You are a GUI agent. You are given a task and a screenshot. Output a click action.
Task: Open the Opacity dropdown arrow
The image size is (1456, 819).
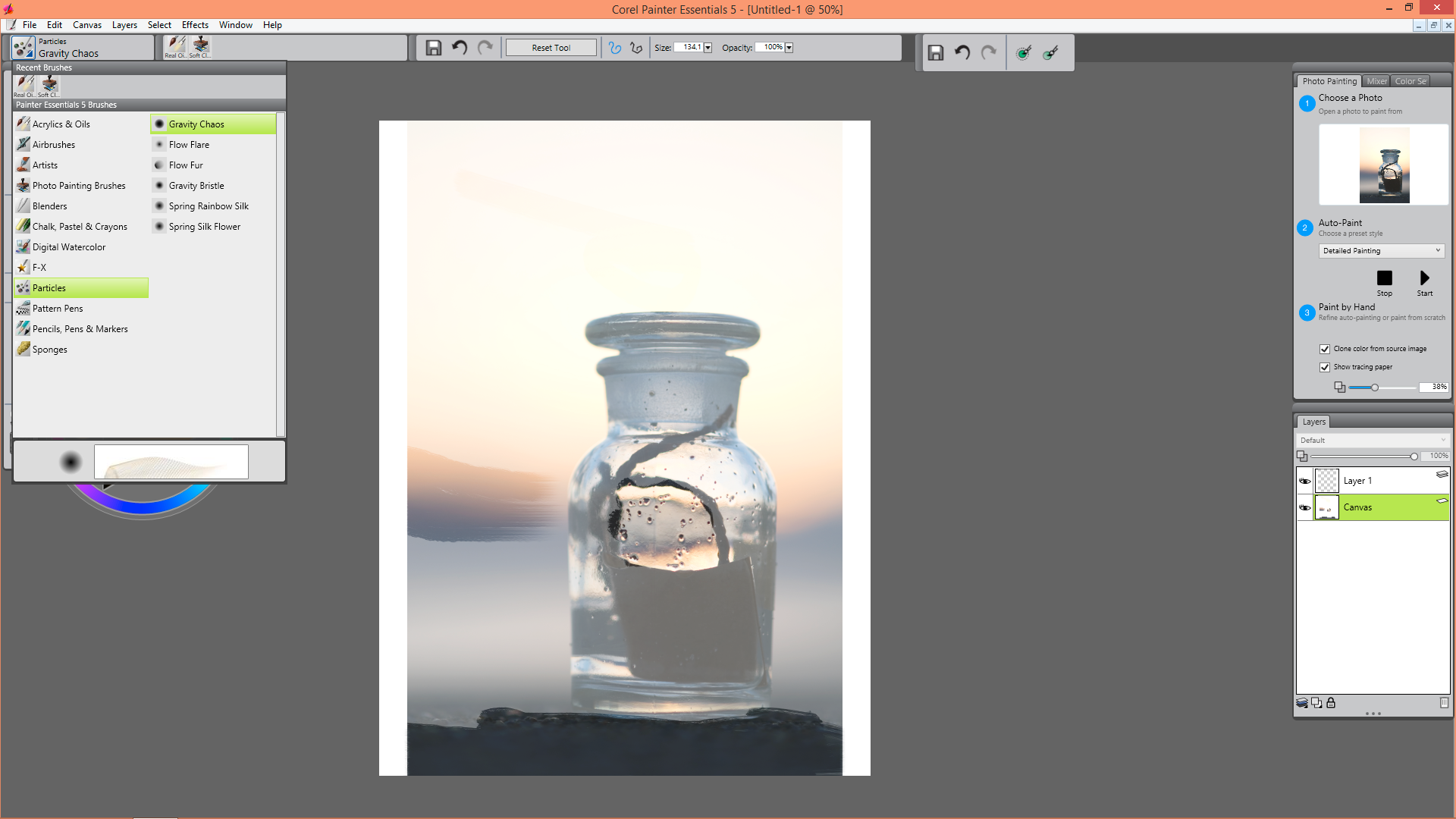(789, 48)
